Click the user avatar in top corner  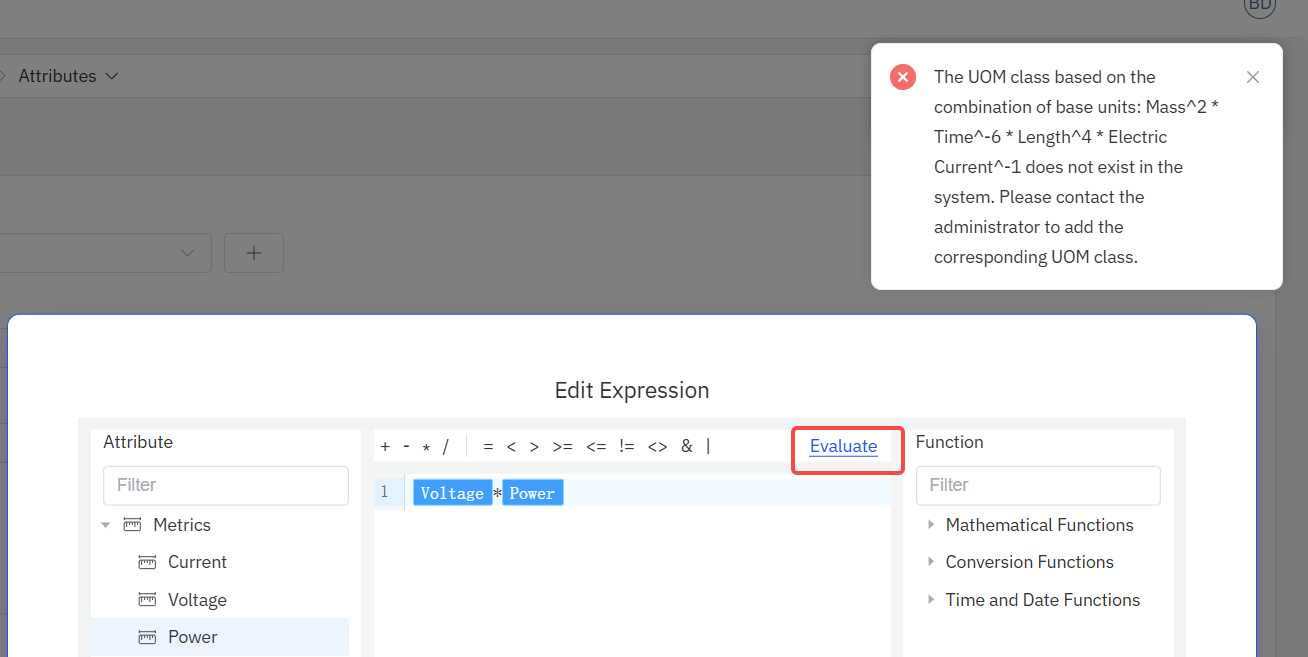pos(1259,5)
